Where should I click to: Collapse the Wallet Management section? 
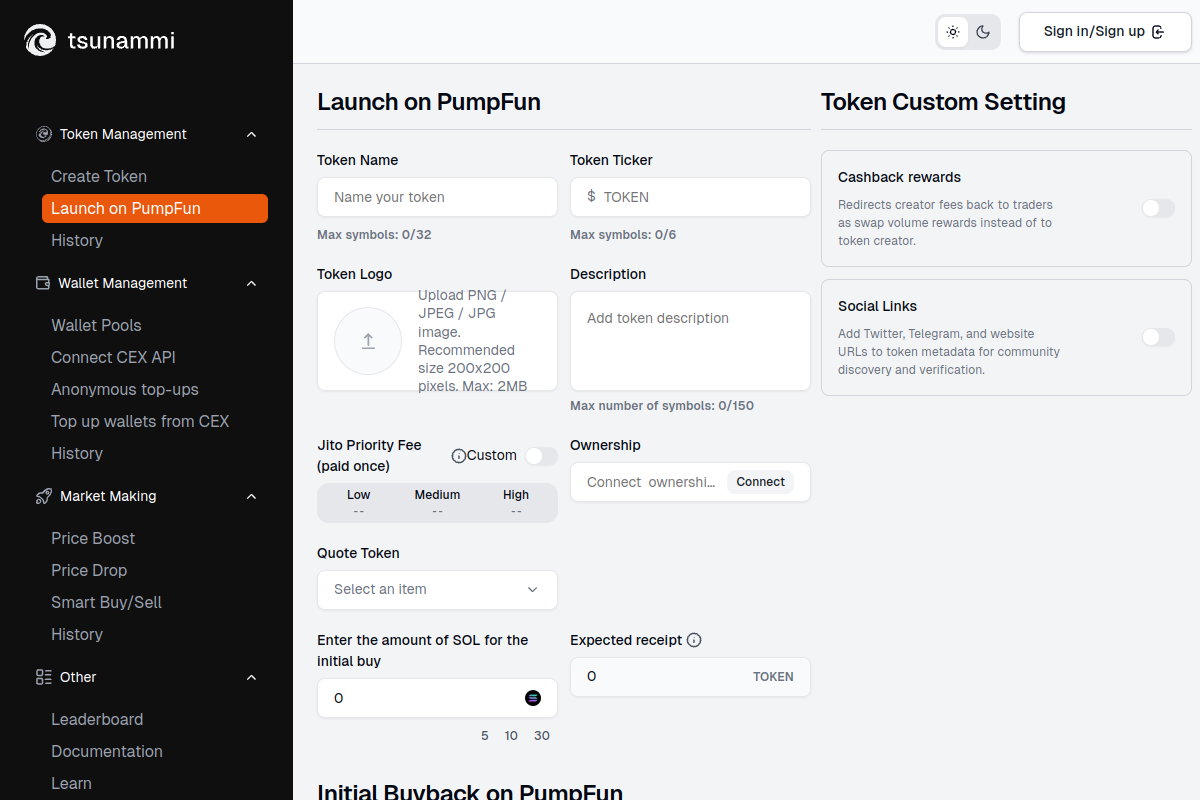[x=251, y=283]
